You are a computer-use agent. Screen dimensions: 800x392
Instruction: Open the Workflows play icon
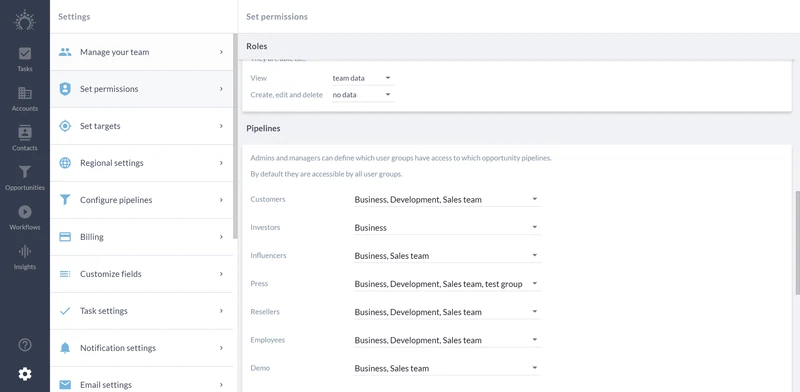pos(24,212)
